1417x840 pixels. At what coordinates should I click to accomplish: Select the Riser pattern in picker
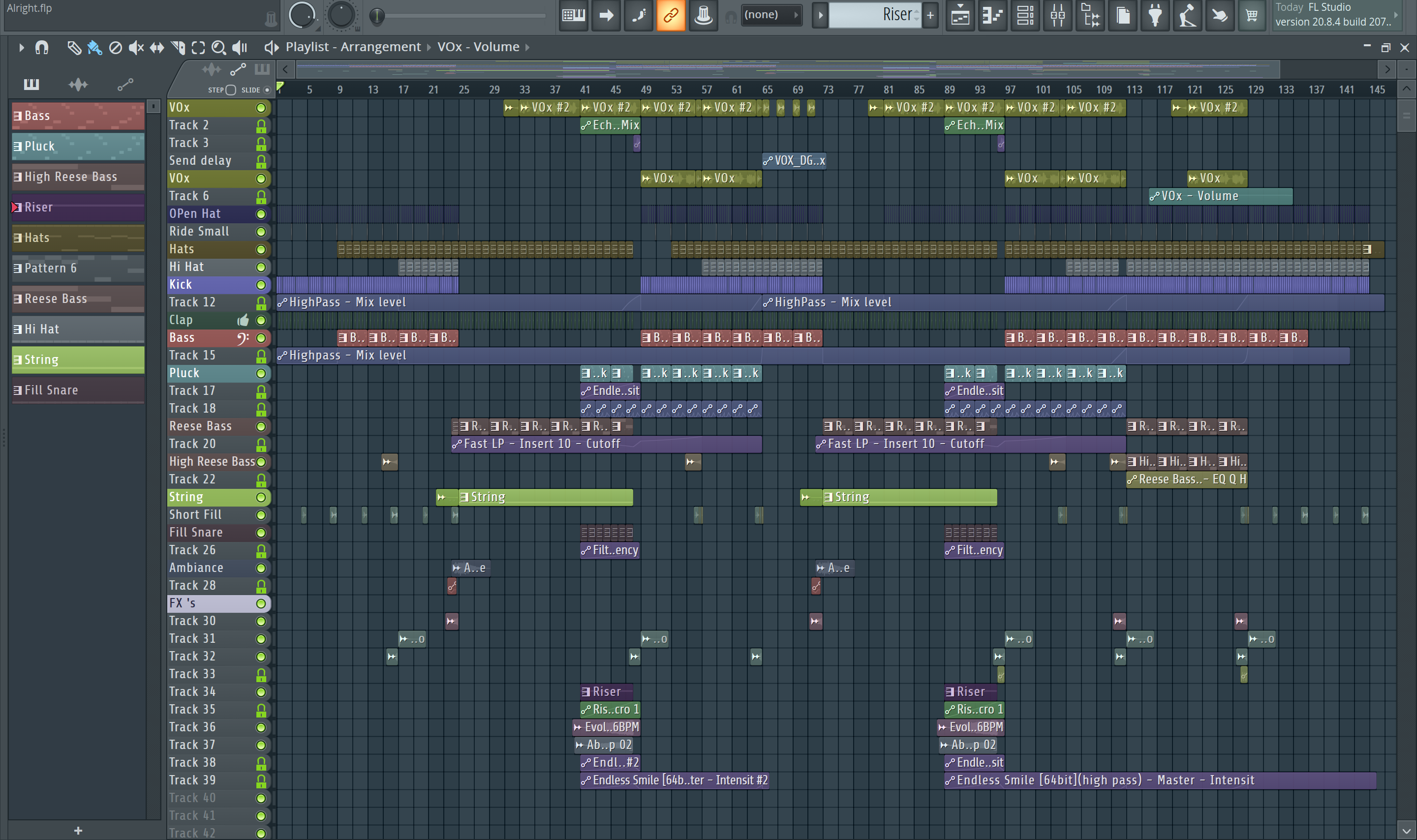point(78,208)
